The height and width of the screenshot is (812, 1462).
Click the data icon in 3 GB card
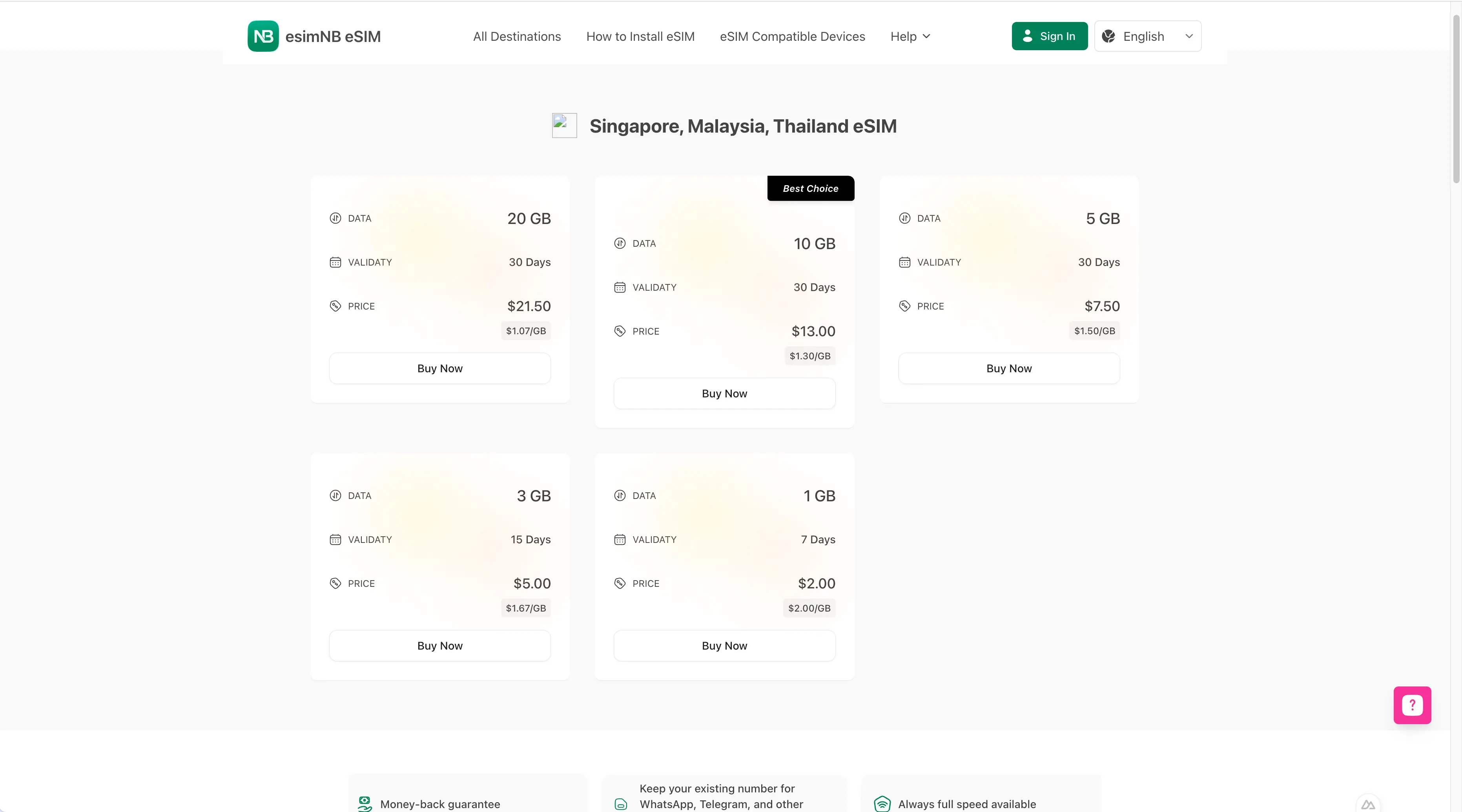335,495
